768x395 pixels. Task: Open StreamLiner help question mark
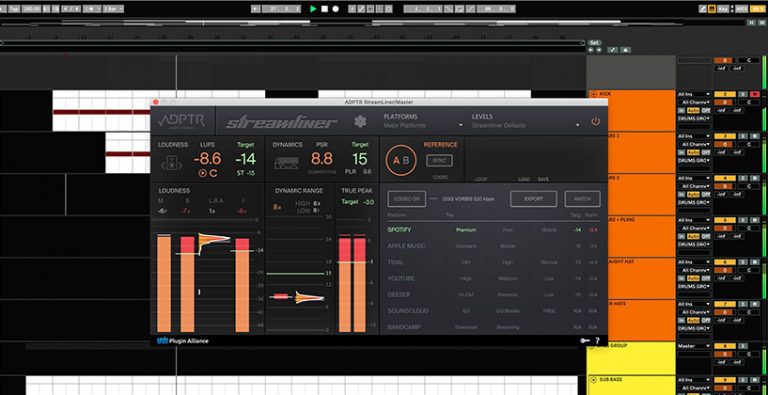click(x=598, y=341)
